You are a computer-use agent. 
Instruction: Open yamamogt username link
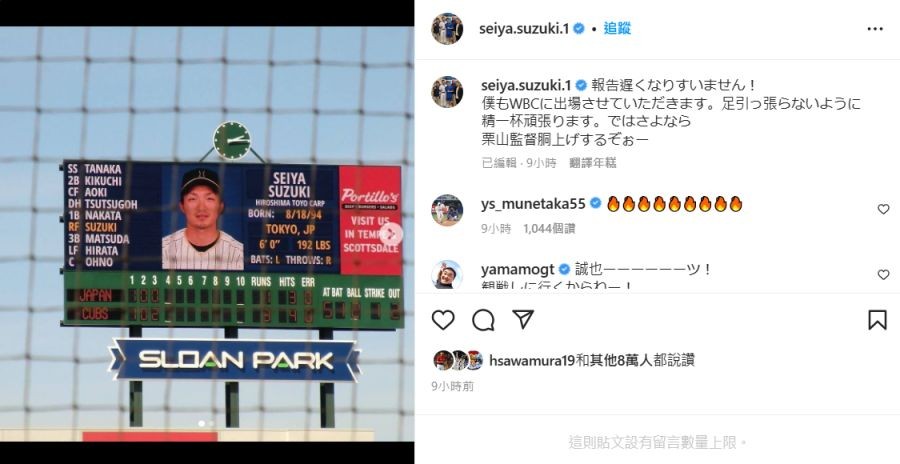click(x=518, y=269)
